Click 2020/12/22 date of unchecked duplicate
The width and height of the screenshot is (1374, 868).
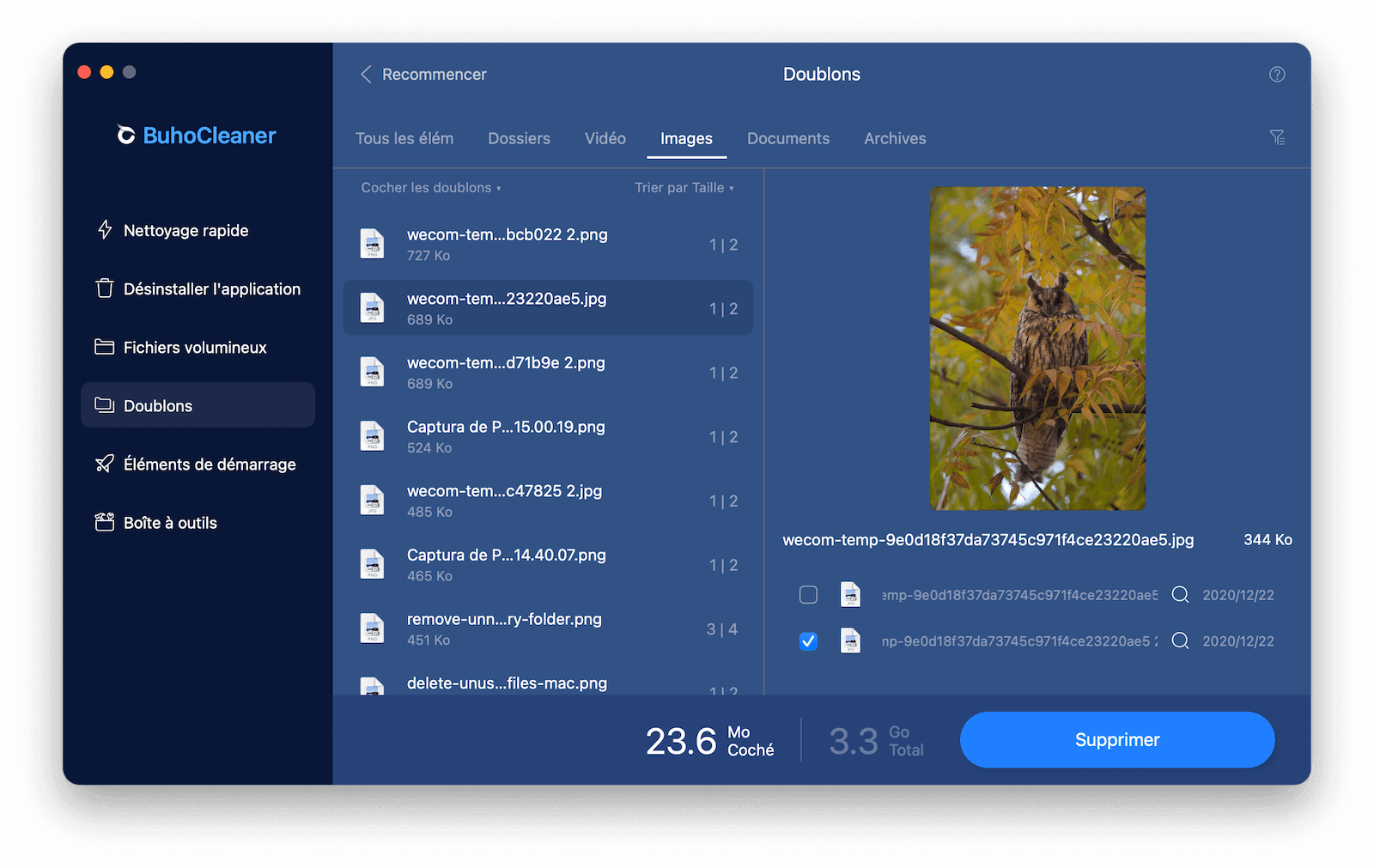point(1238,595)
